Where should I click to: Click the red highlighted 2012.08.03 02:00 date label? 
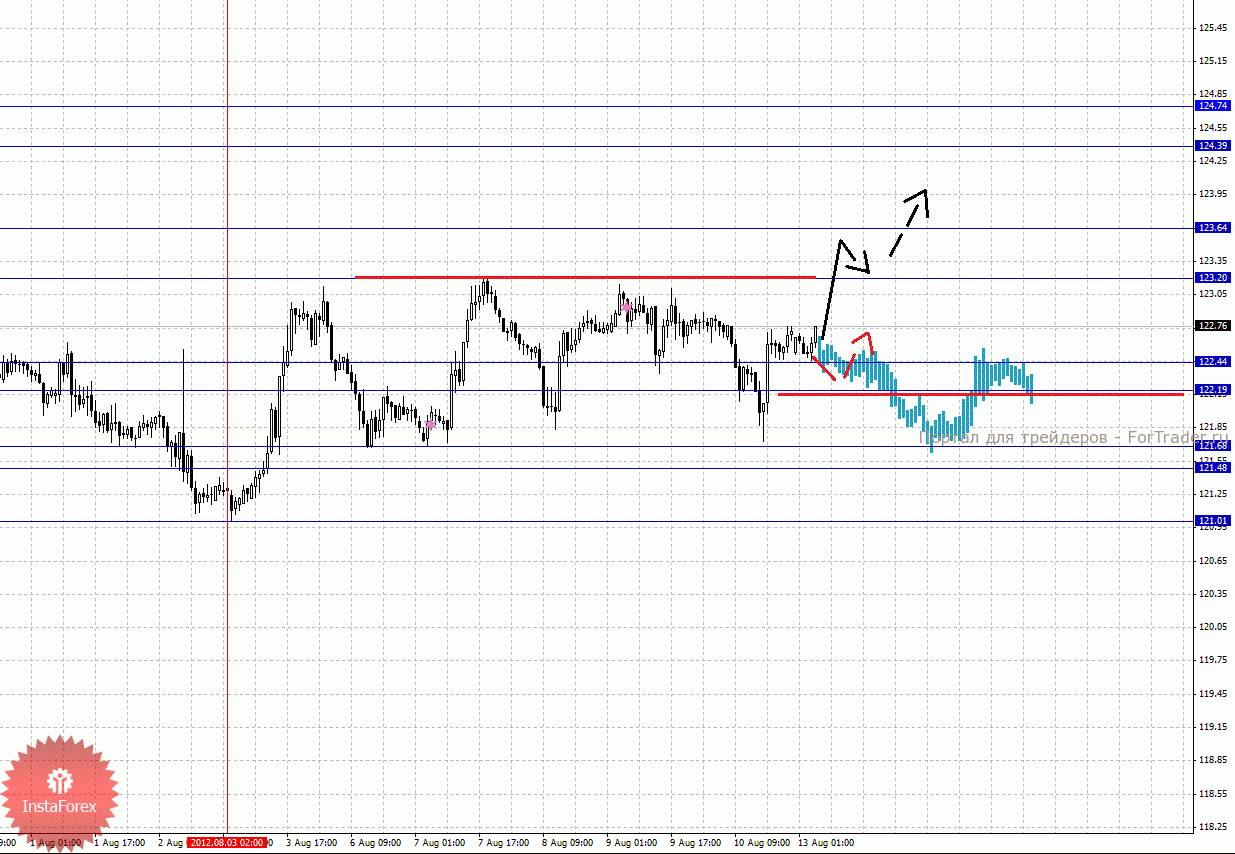pos(230,843)
